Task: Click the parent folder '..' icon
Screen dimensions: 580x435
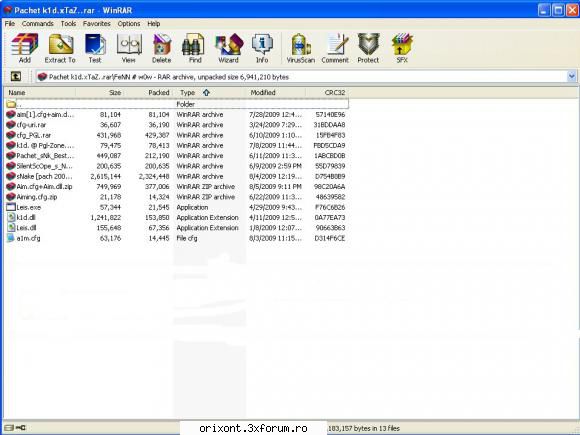Action: point(11,104)
